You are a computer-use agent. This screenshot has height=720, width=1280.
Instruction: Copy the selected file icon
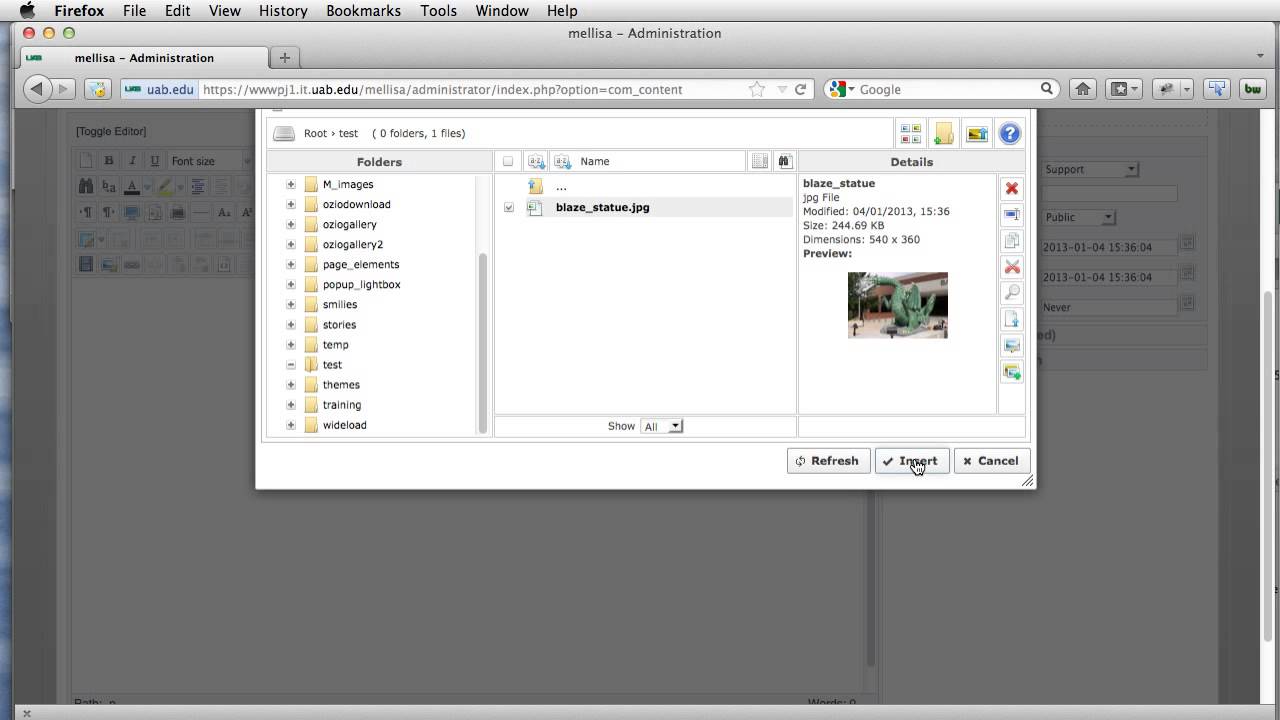click(1012, 241)
